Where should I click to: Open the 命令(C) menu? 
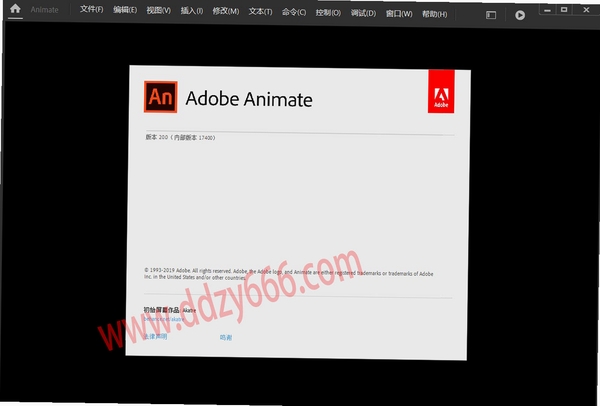tap(294, 12)
